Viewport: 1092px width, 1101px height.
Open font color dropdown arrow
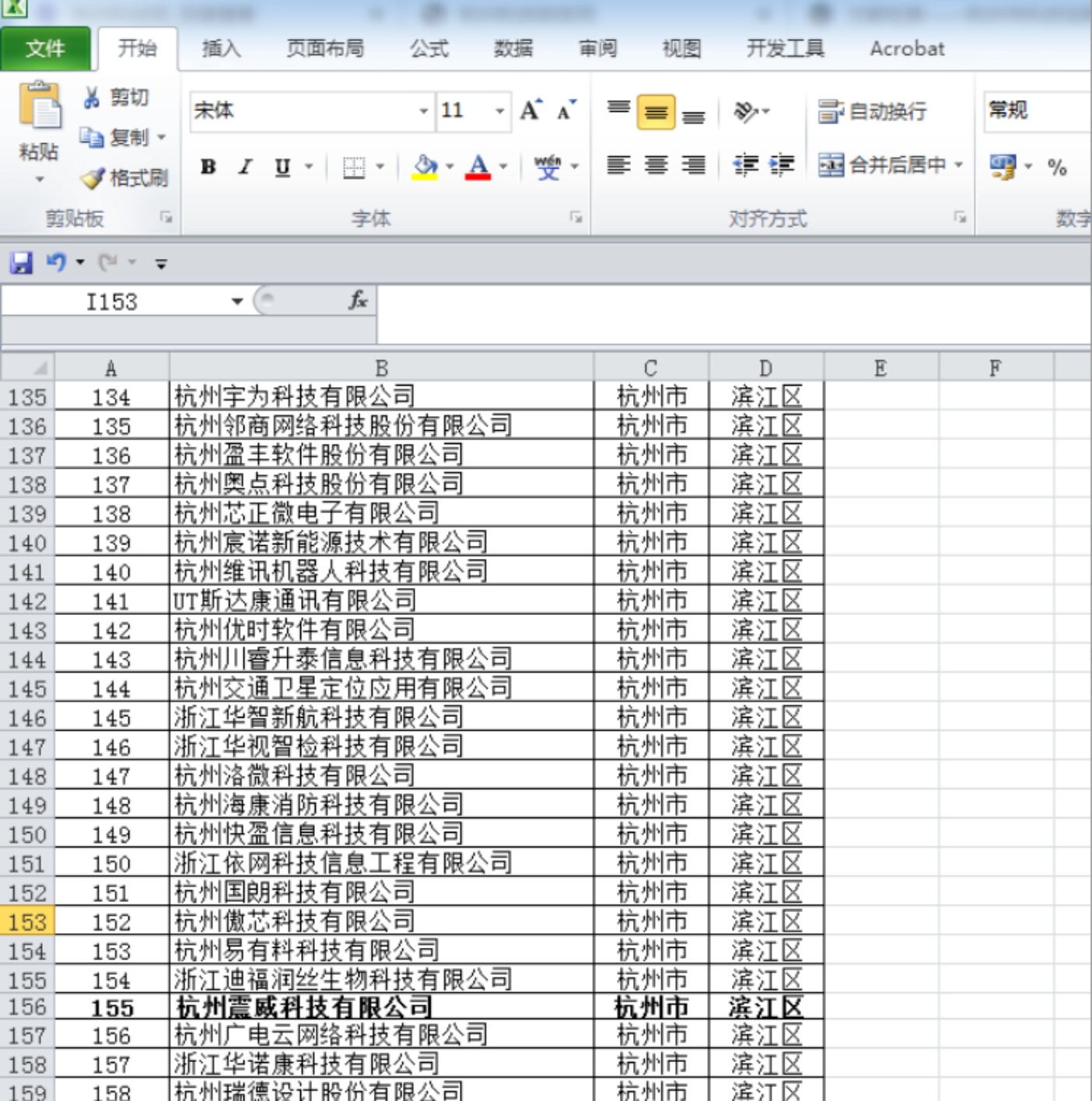(503, 166)
